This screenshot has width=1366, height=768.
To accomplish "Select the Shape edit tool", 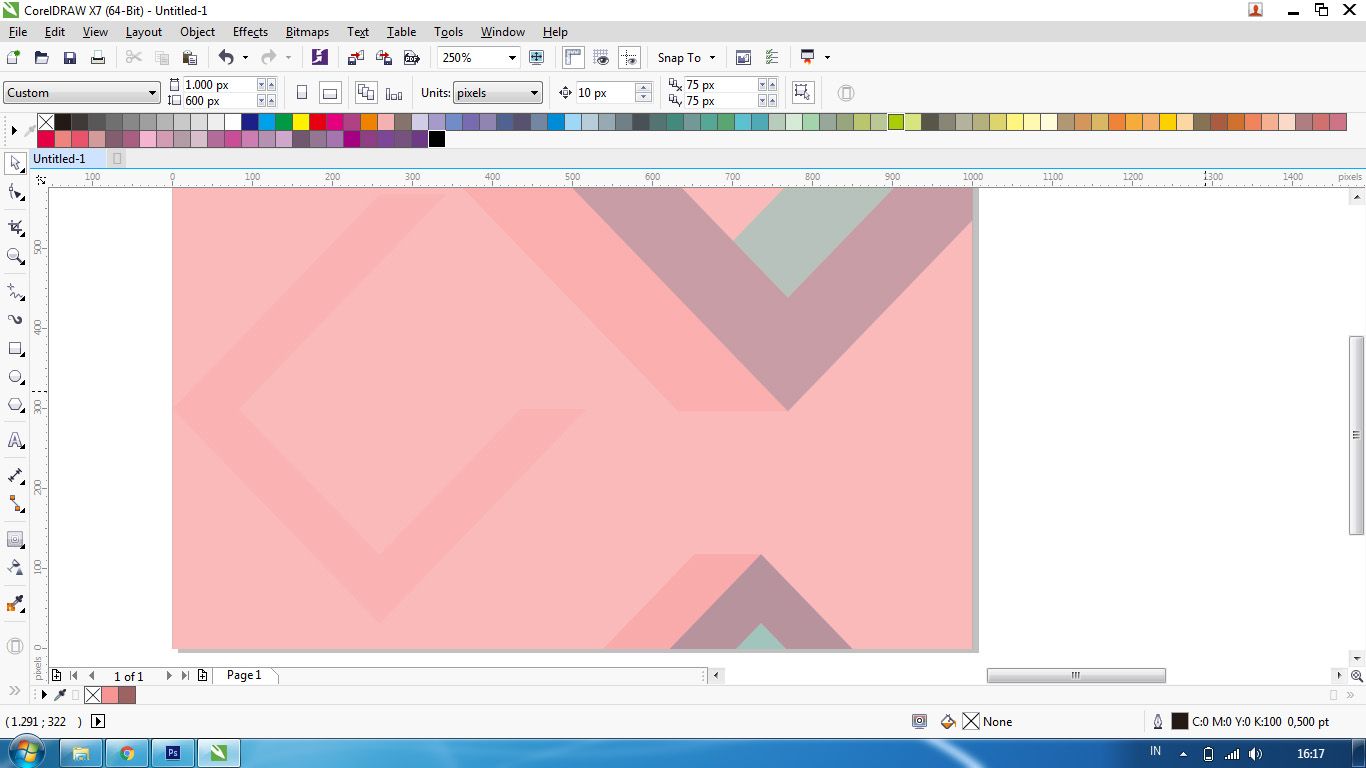I will [x=15, y=192].
